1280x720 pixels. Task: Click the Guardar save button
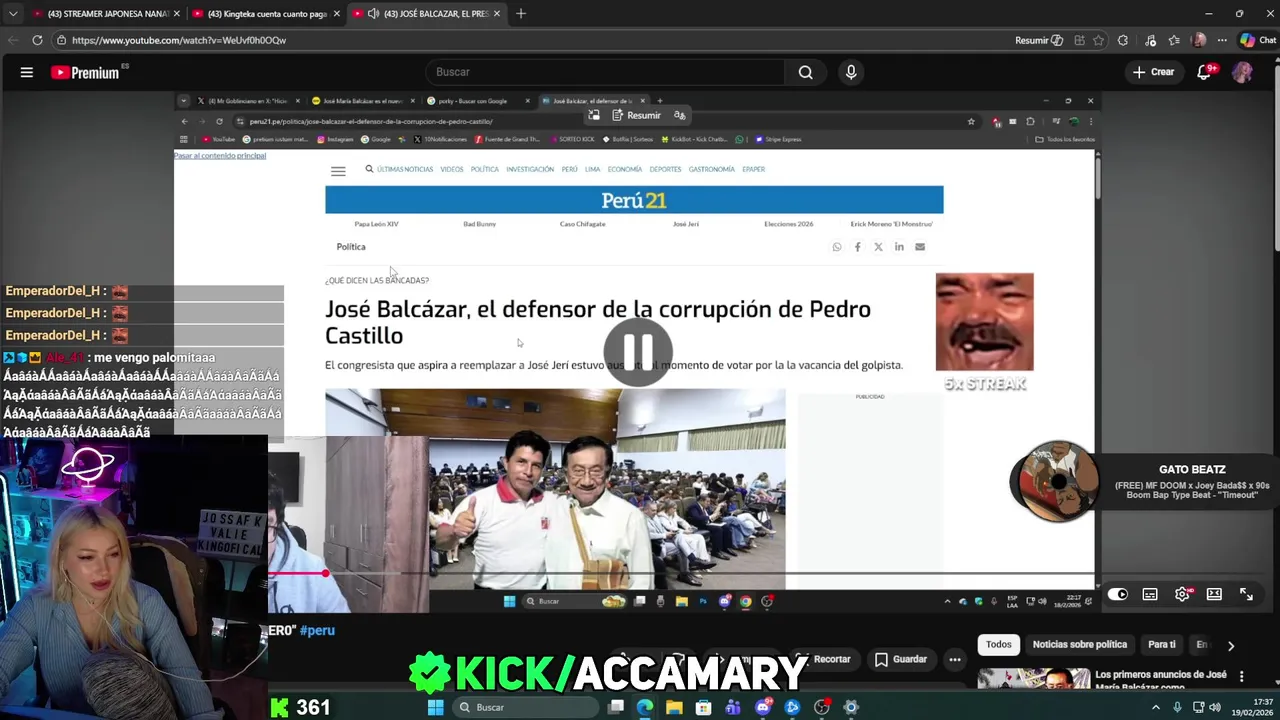point(900,659)
